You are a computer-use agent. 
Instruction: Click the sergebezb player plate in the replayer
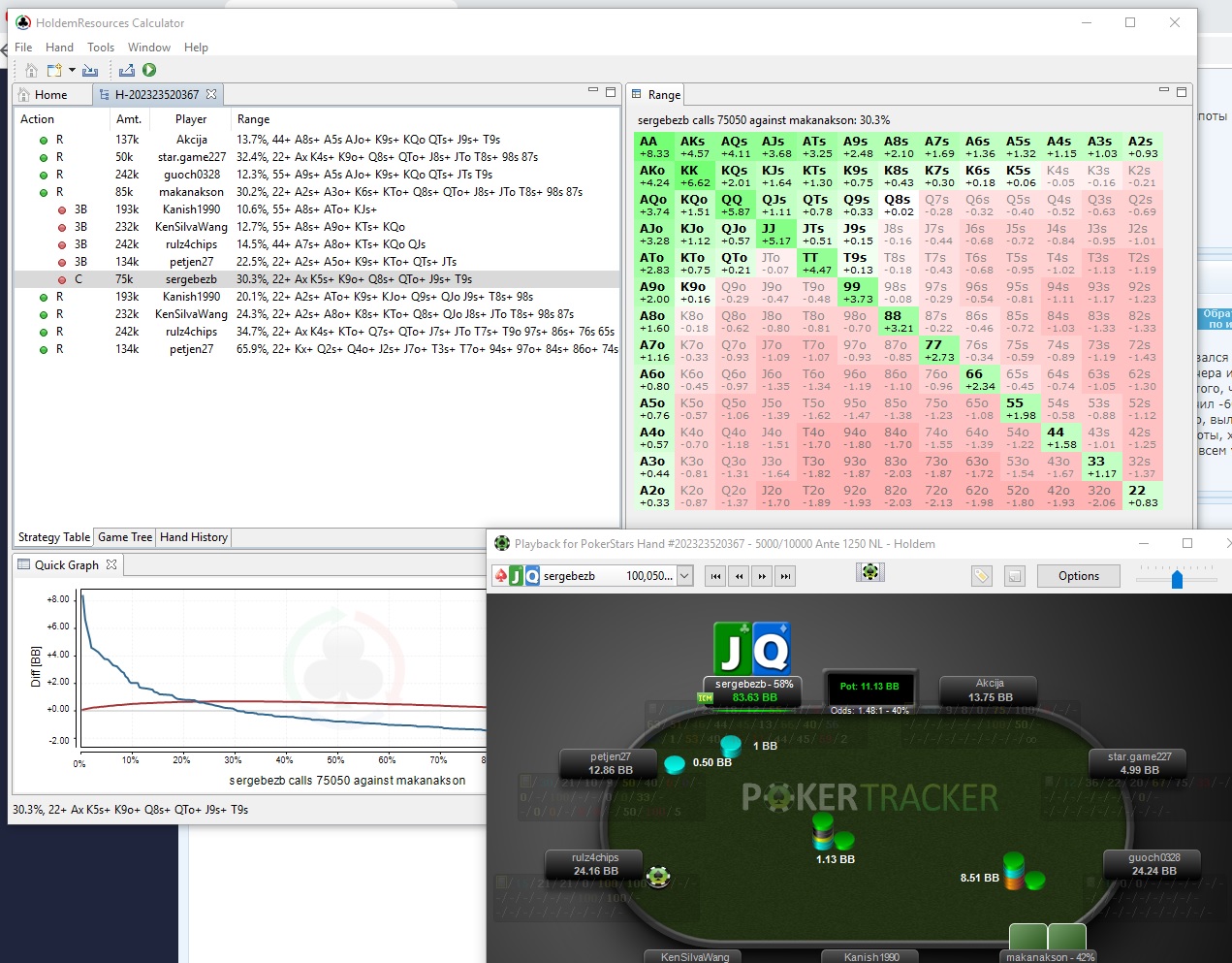click(x=754, y=690)
